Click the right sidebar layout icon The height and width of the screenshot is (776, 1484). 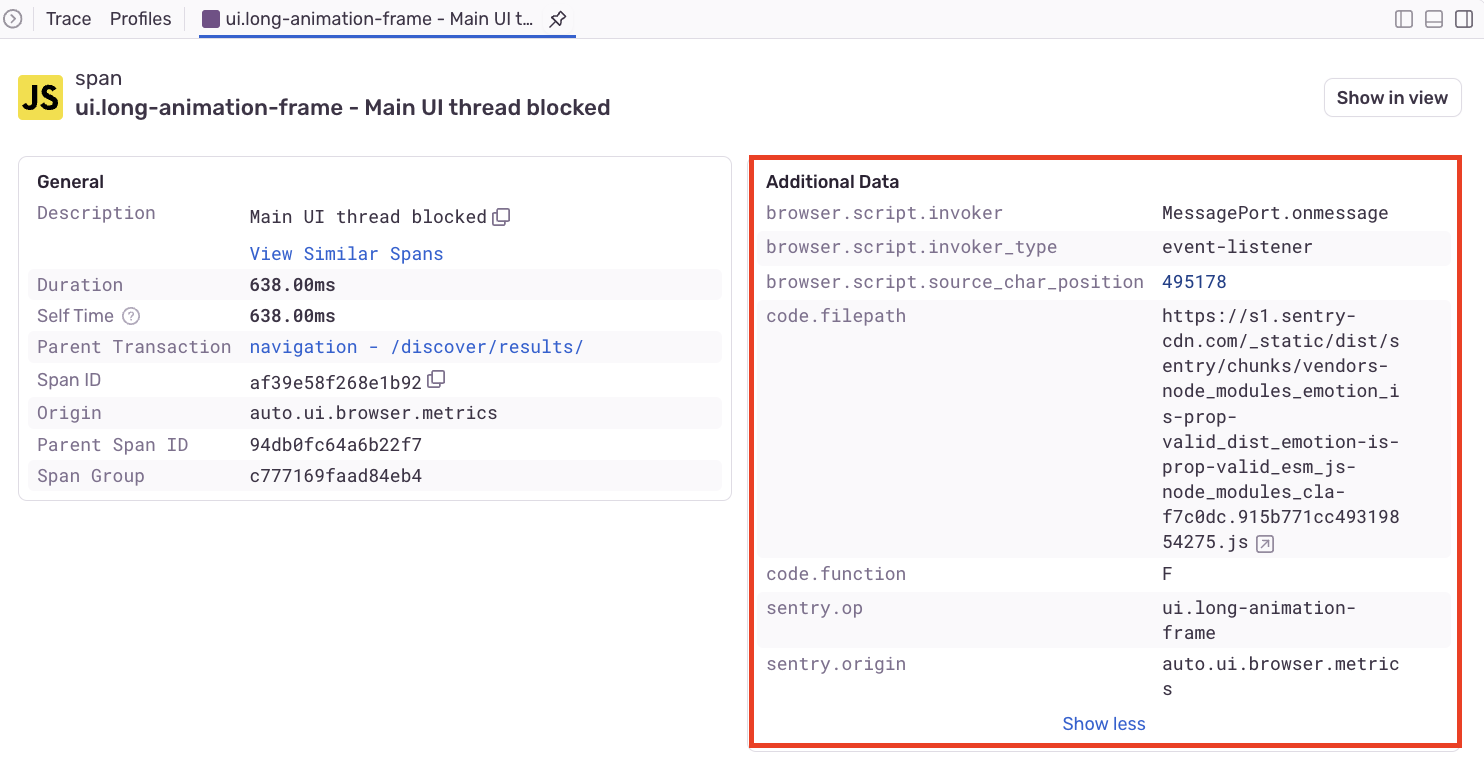click(1463, 18)
